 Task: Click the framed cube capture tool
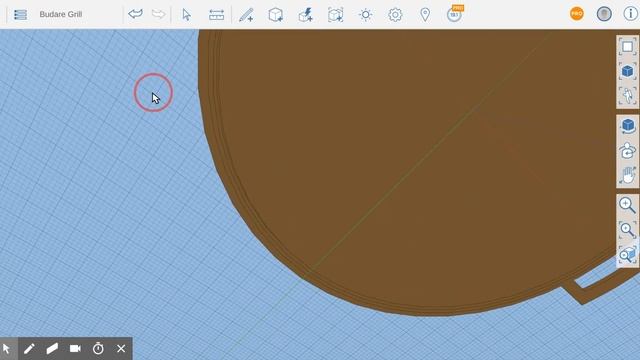336,15
